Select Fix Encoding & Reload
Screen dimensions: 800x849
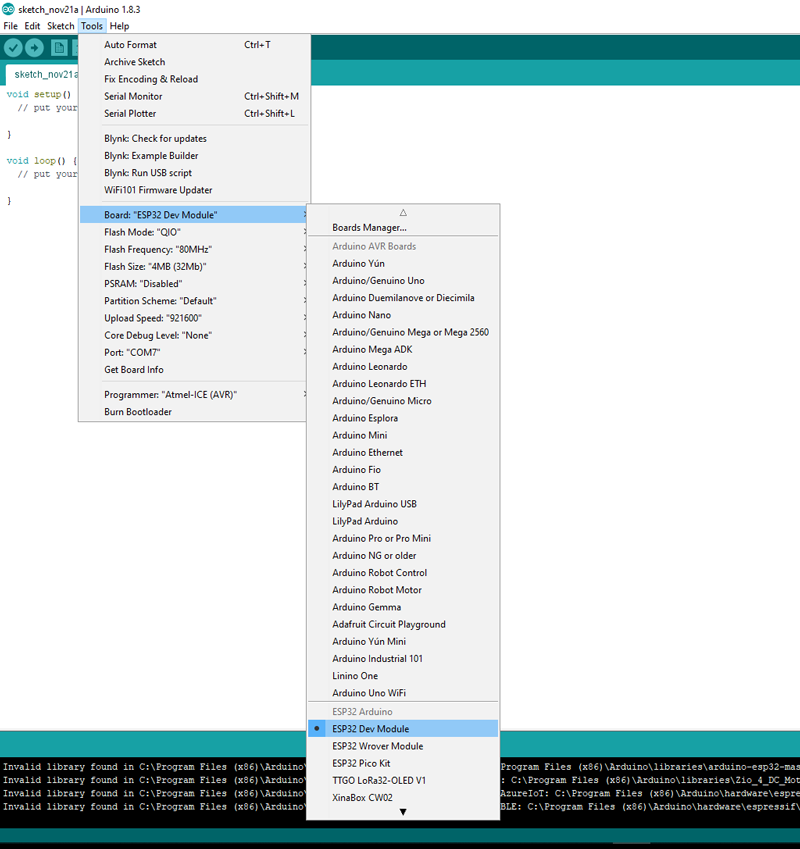click(x=194, y=79)
